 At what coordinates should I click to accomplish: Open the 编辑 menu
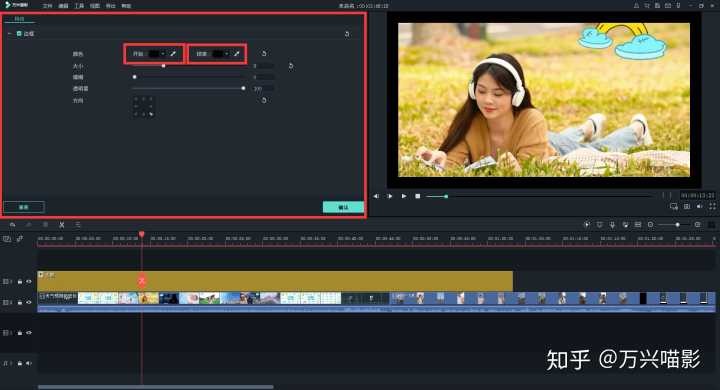click(63, 6)
